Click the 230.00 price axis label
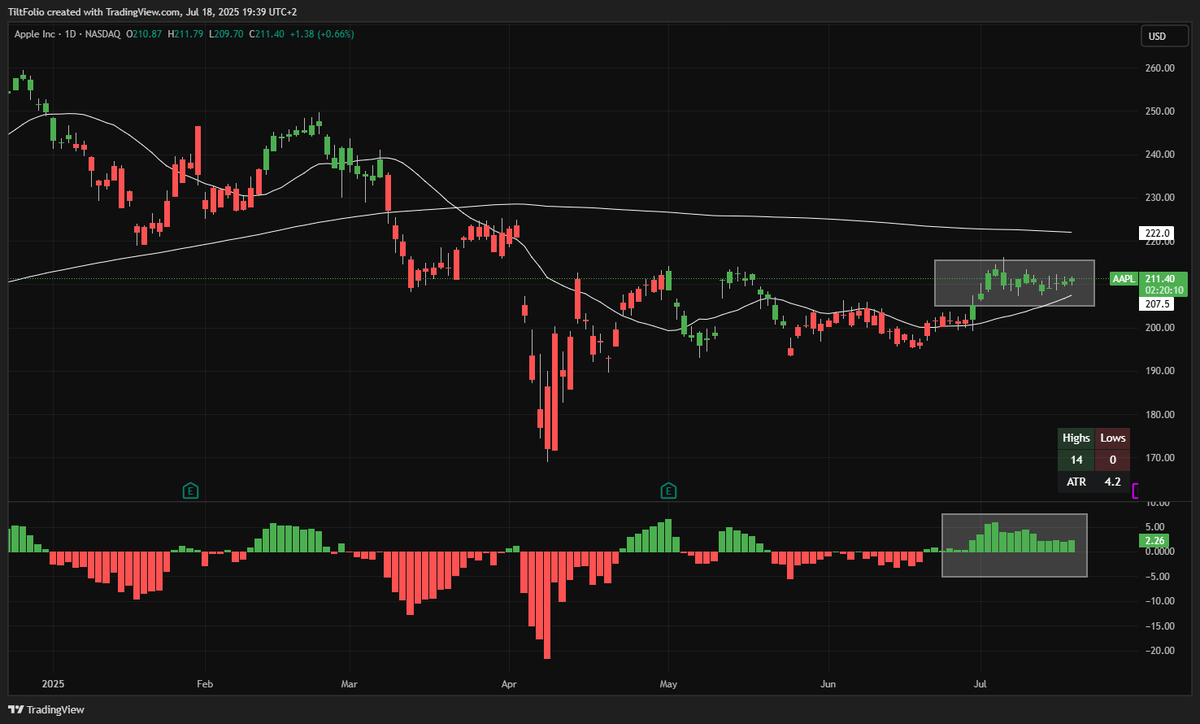 click(x=1158, y=198)
